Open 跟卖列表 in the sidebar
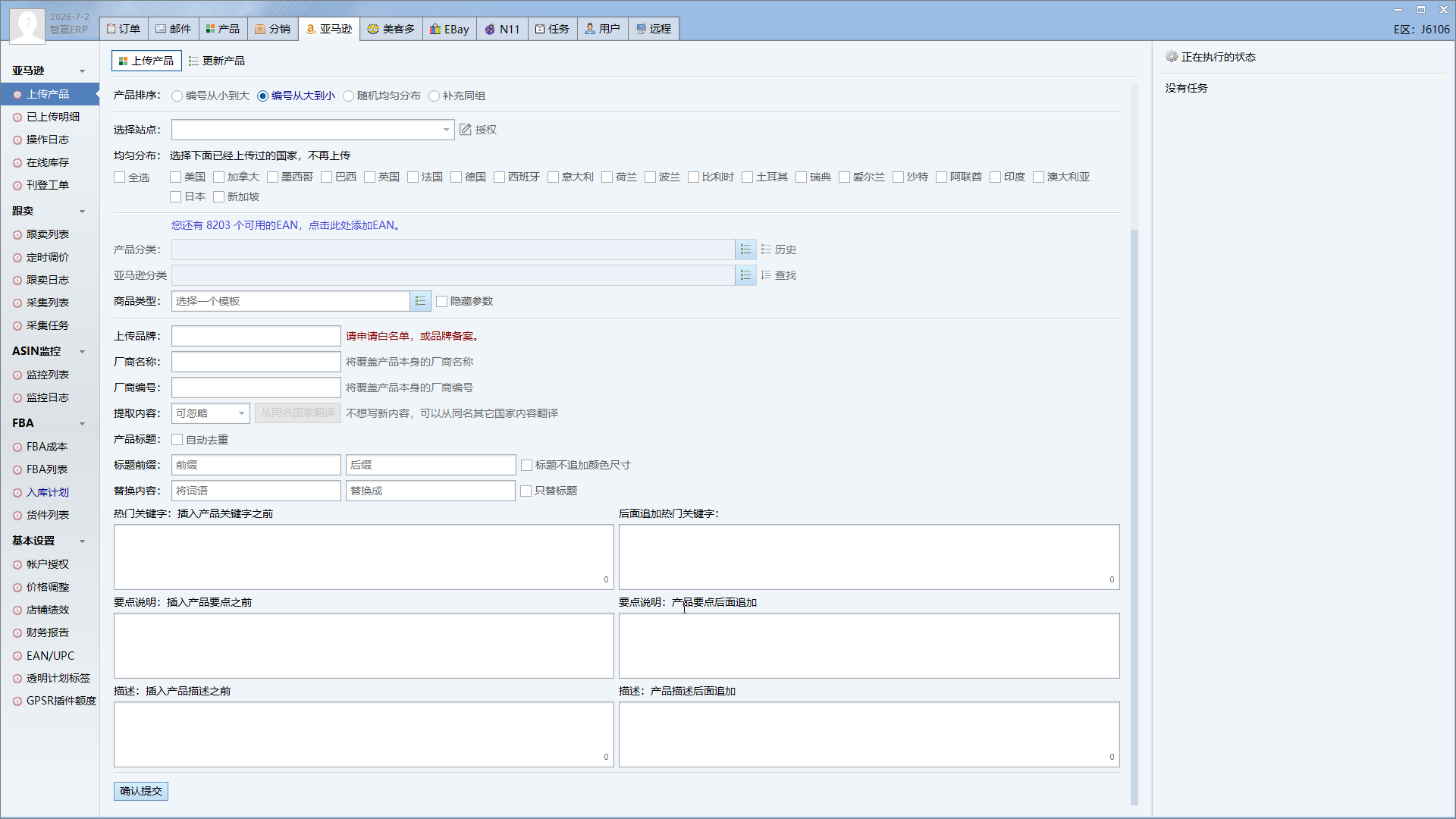 (x=49, y=234)
